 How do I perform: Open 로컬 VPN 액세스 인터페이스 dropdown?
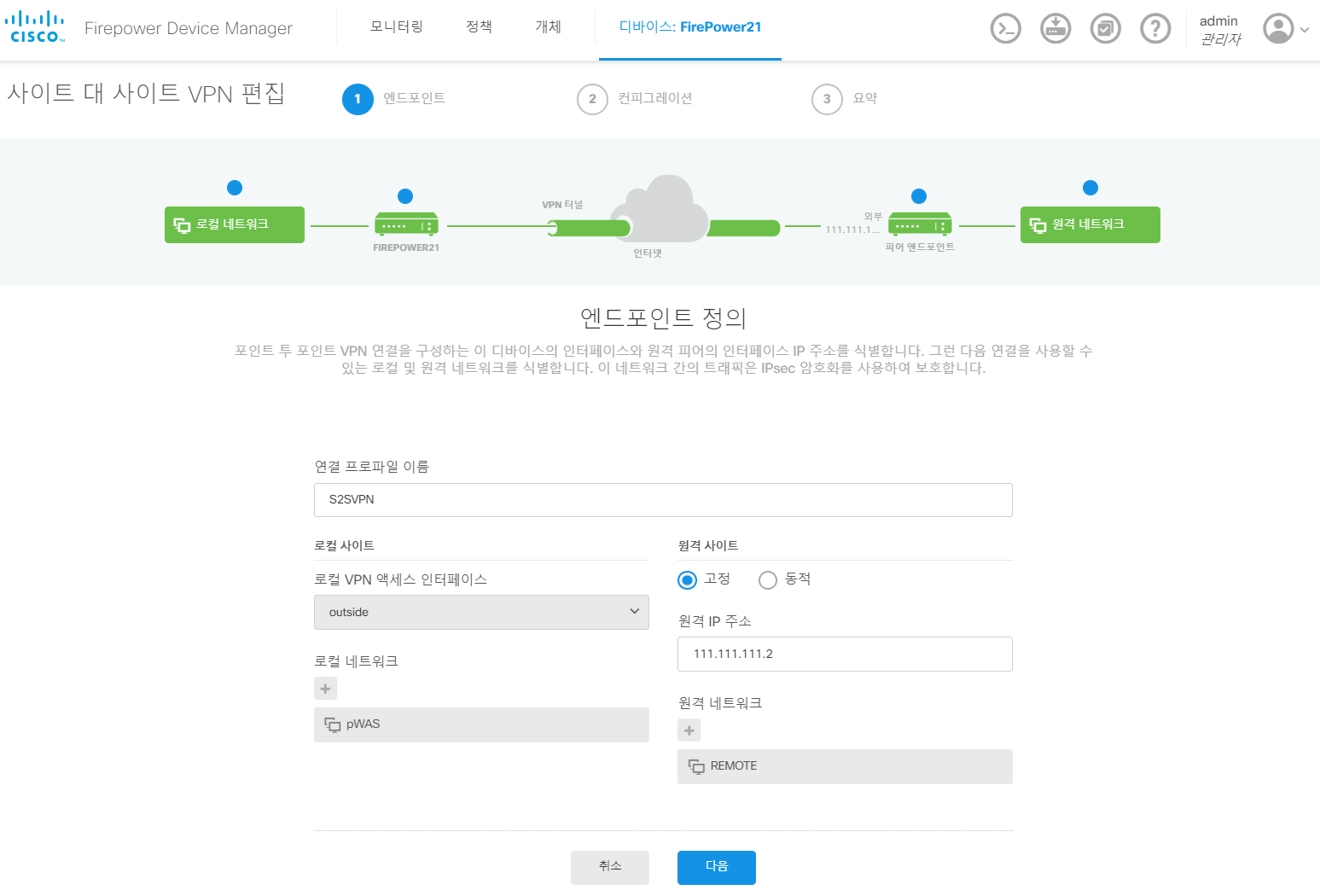pyautogui.click(x=481, y=613)
